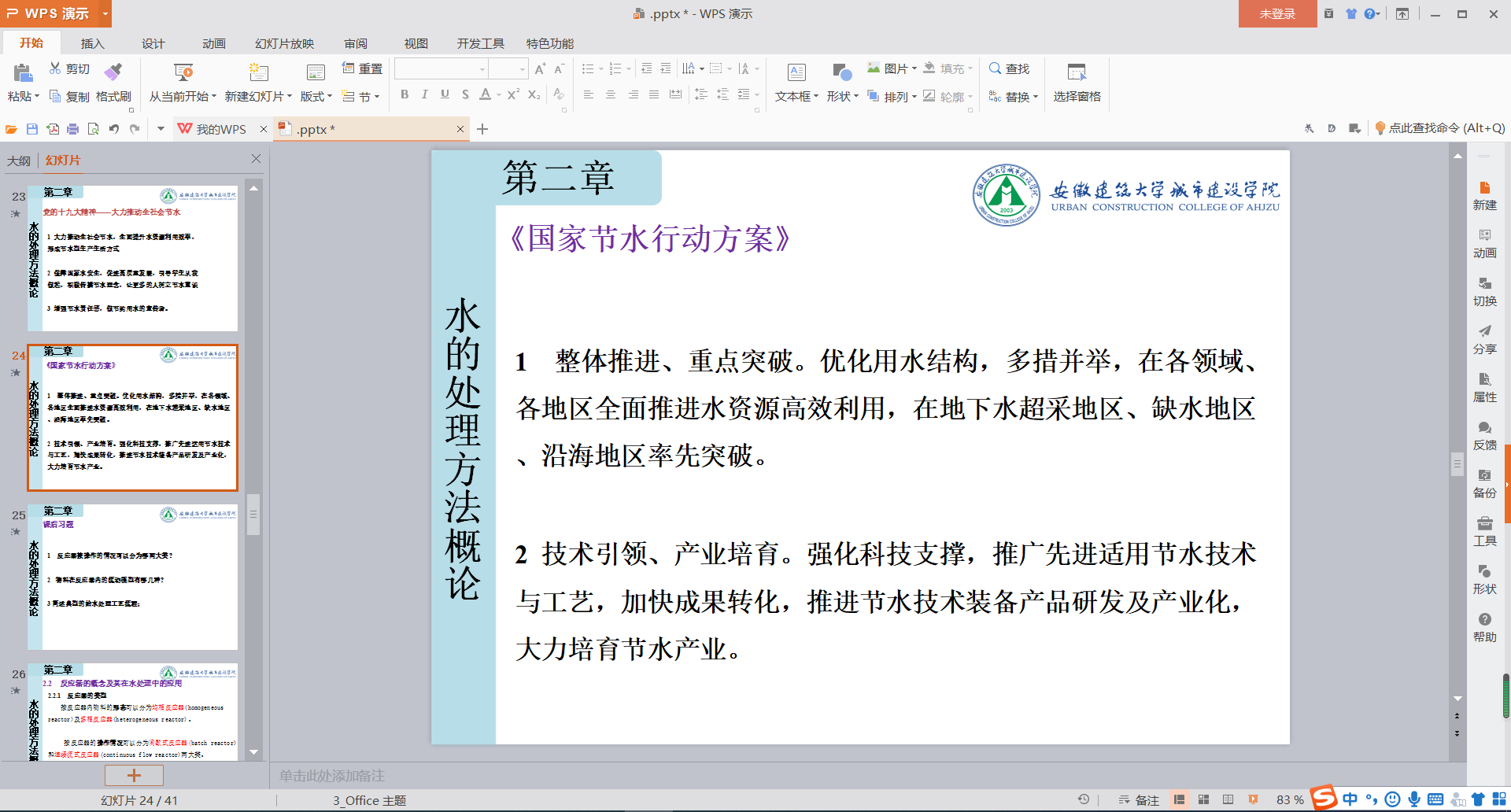Switch to the Insert (插入) ribbon tab
The width and height of the screenshot is (1511, 812).
92,43
